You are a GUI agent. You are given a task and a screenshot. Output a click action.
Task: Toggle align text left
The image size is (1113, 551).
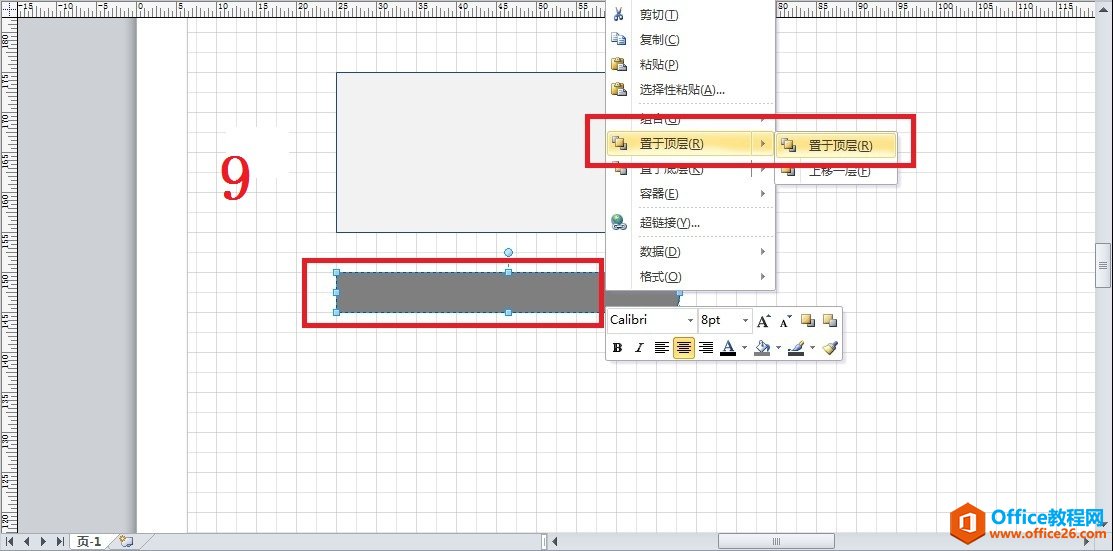click(x=662, y=348)
